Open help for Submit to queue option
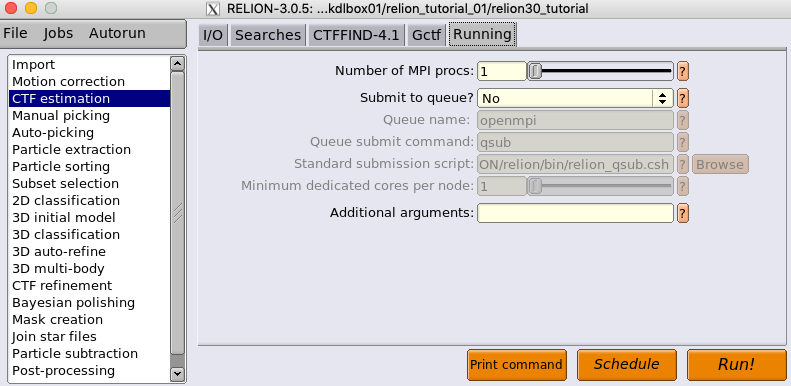This screenshot has width=791, height=386. 683,98
